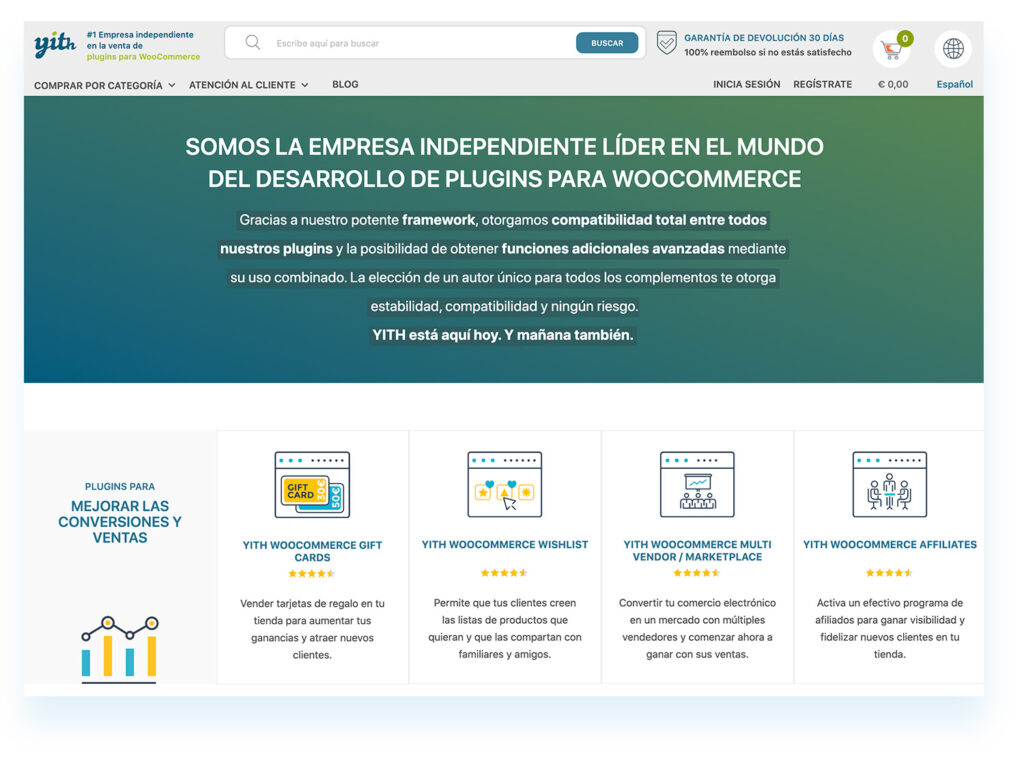Click the '100% reembolso si no estás satisfecho' text
Screen dimensions: 1024x774
point(767,52)
